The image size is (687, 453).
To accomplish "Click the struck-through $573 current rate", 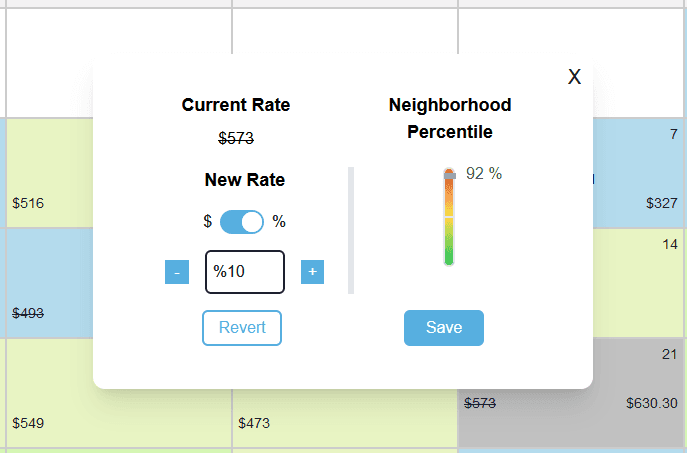I will tap(236, 138).
